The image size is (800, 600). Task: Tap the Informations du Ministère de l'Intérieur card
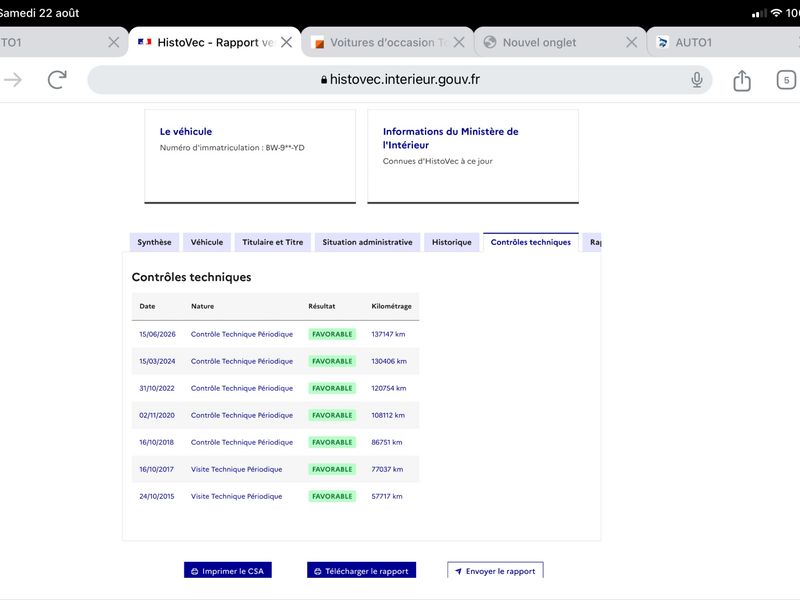coord(473,156)
